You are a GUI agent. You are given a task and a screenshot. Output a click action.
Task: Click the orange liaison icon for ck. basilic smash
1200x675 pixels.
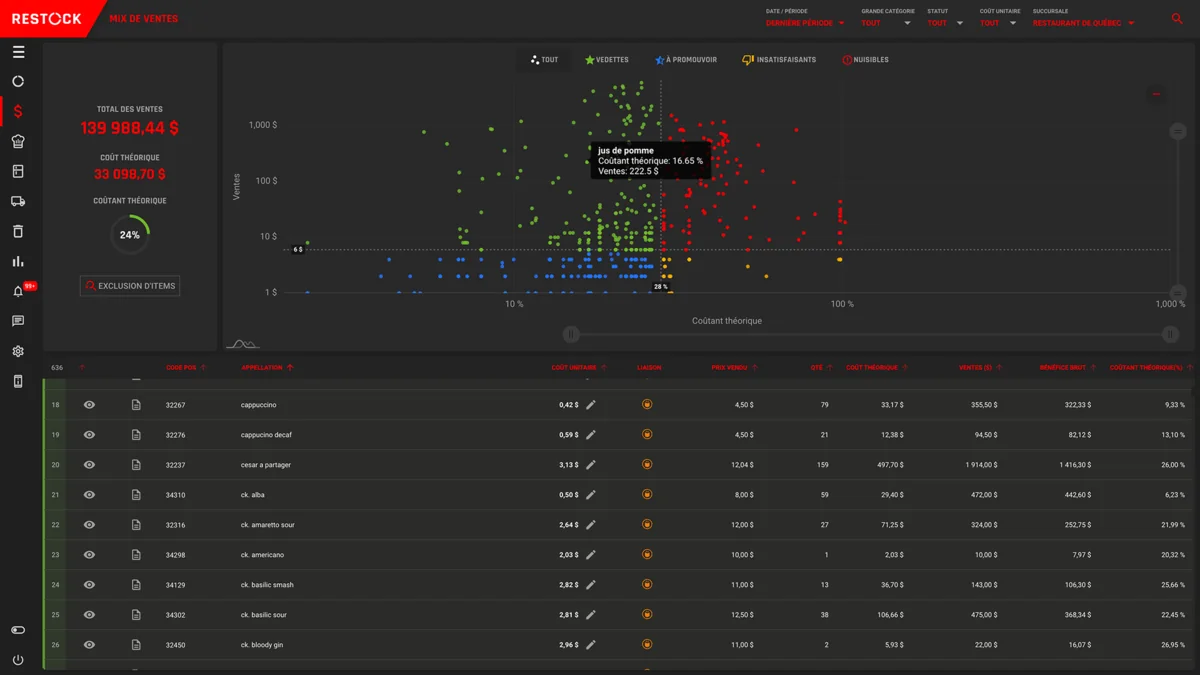647,585
